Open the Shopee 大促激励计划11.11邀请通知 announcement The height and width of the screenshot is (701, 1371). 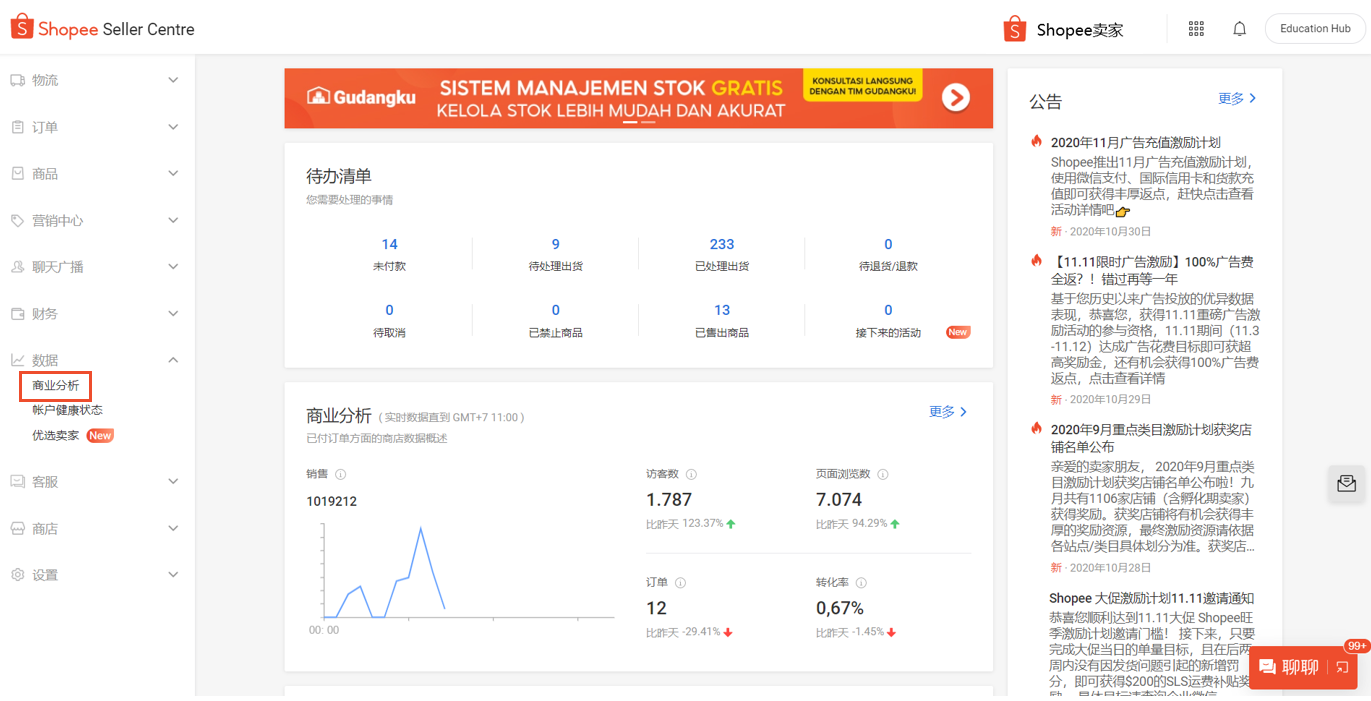click(1151, 598)
